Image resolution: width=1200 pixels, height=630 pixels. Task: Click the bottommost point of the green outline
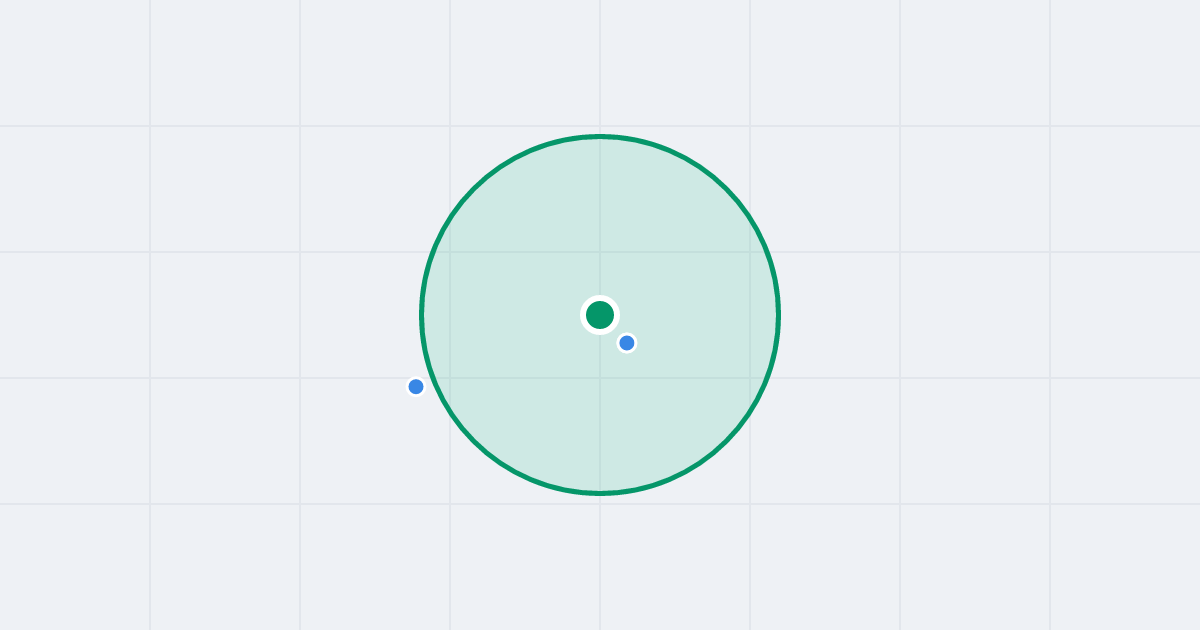(600, 493)
